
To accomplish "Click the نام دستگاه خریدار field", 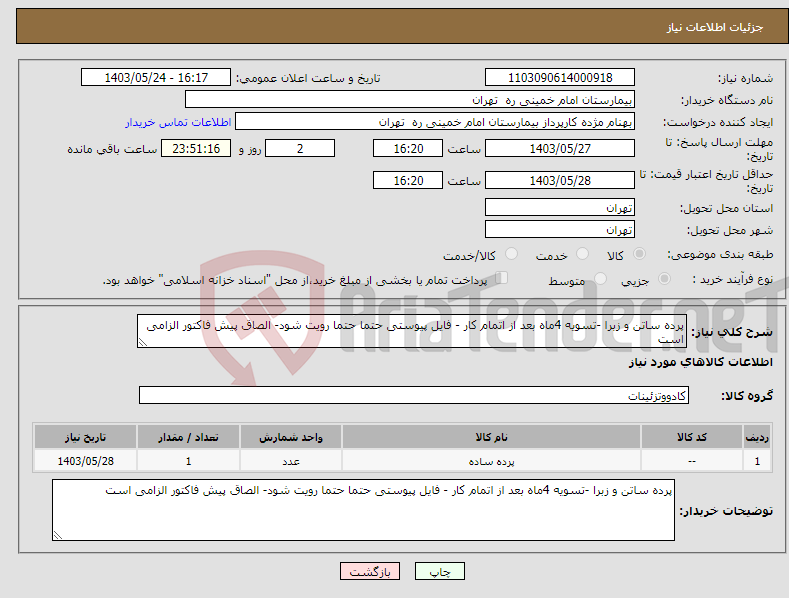I will 410,100.
